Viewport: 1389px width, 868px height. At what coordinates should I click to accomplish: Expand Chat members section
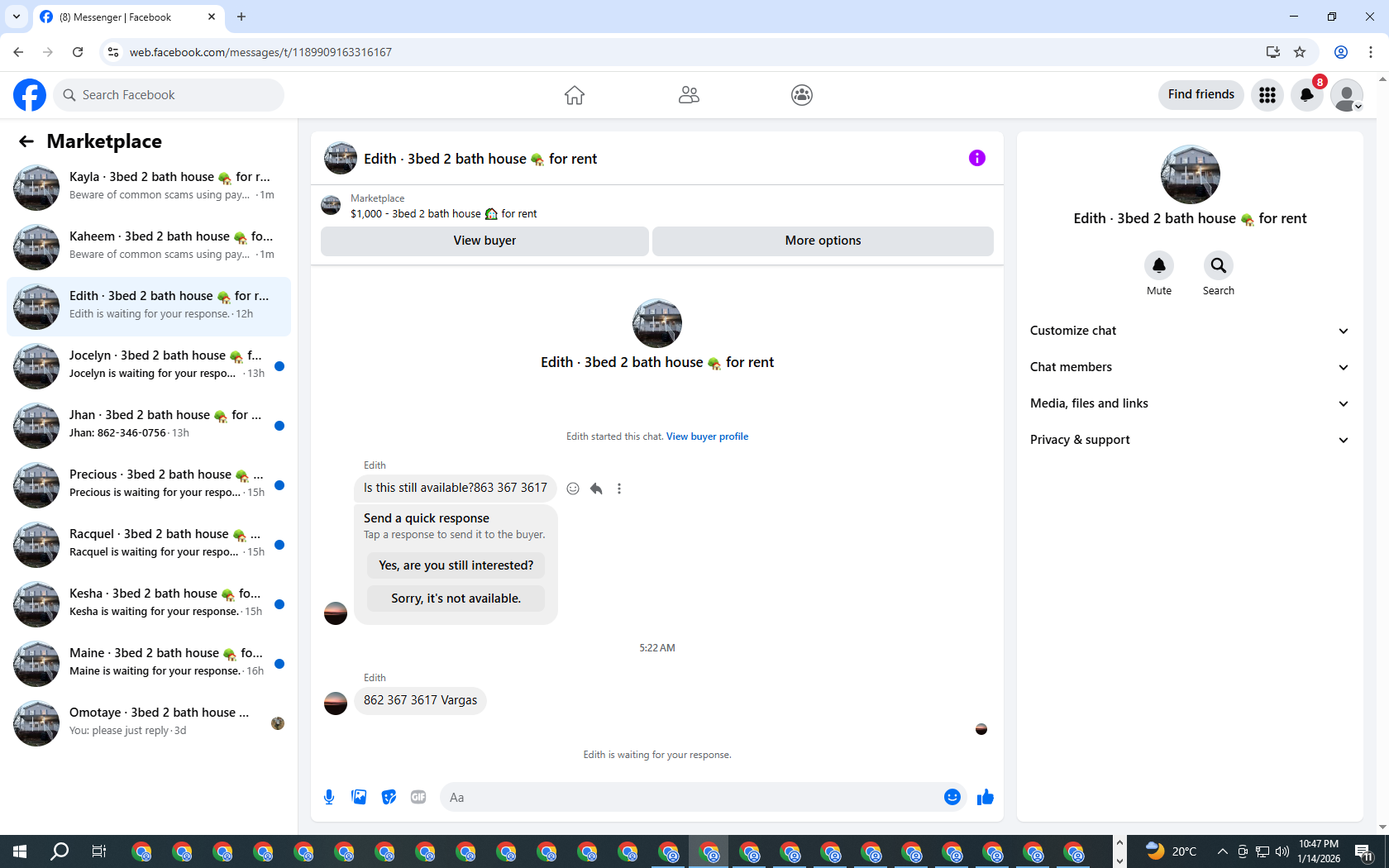1190,367
